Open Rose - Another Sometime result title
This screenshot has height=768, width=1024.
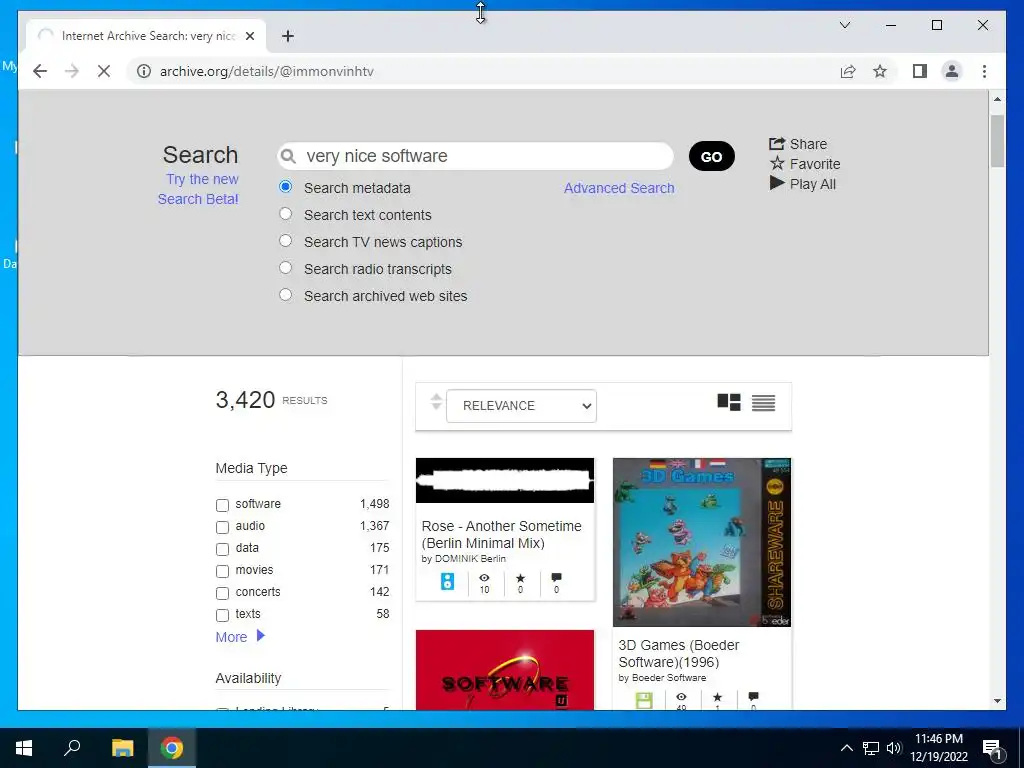(502, 534)
